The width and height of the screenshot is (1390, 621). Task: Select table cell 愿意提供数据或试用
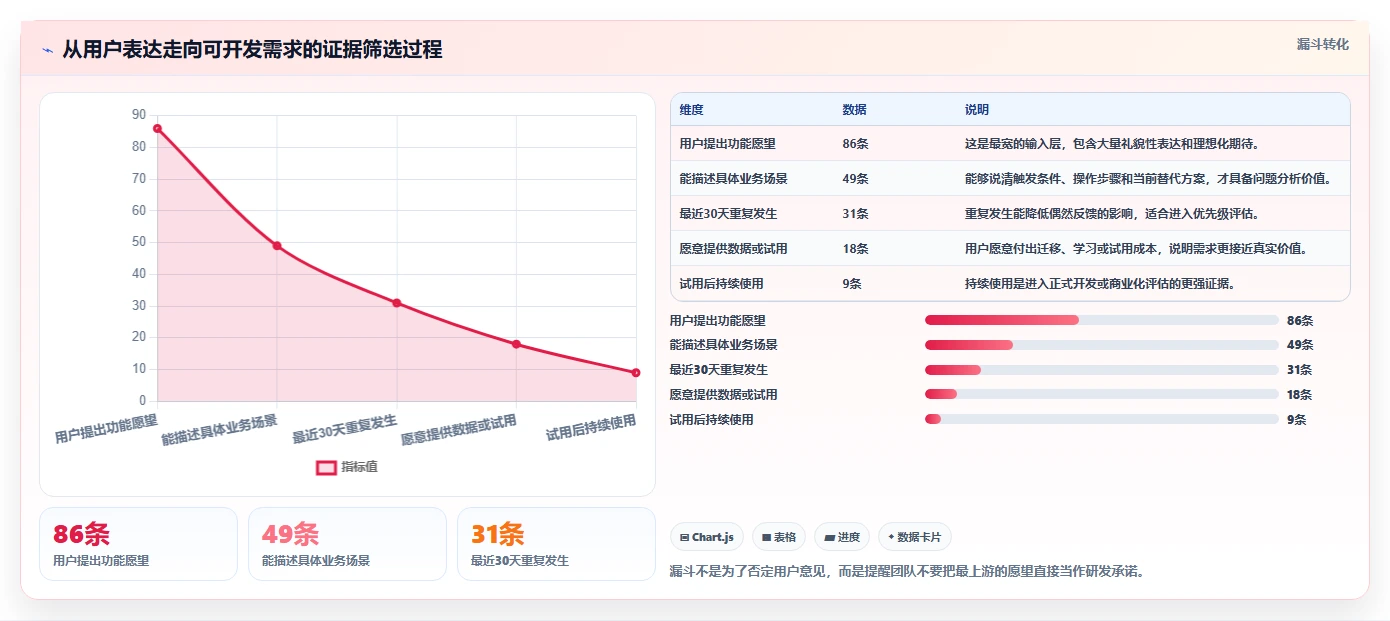click(733, 249)
